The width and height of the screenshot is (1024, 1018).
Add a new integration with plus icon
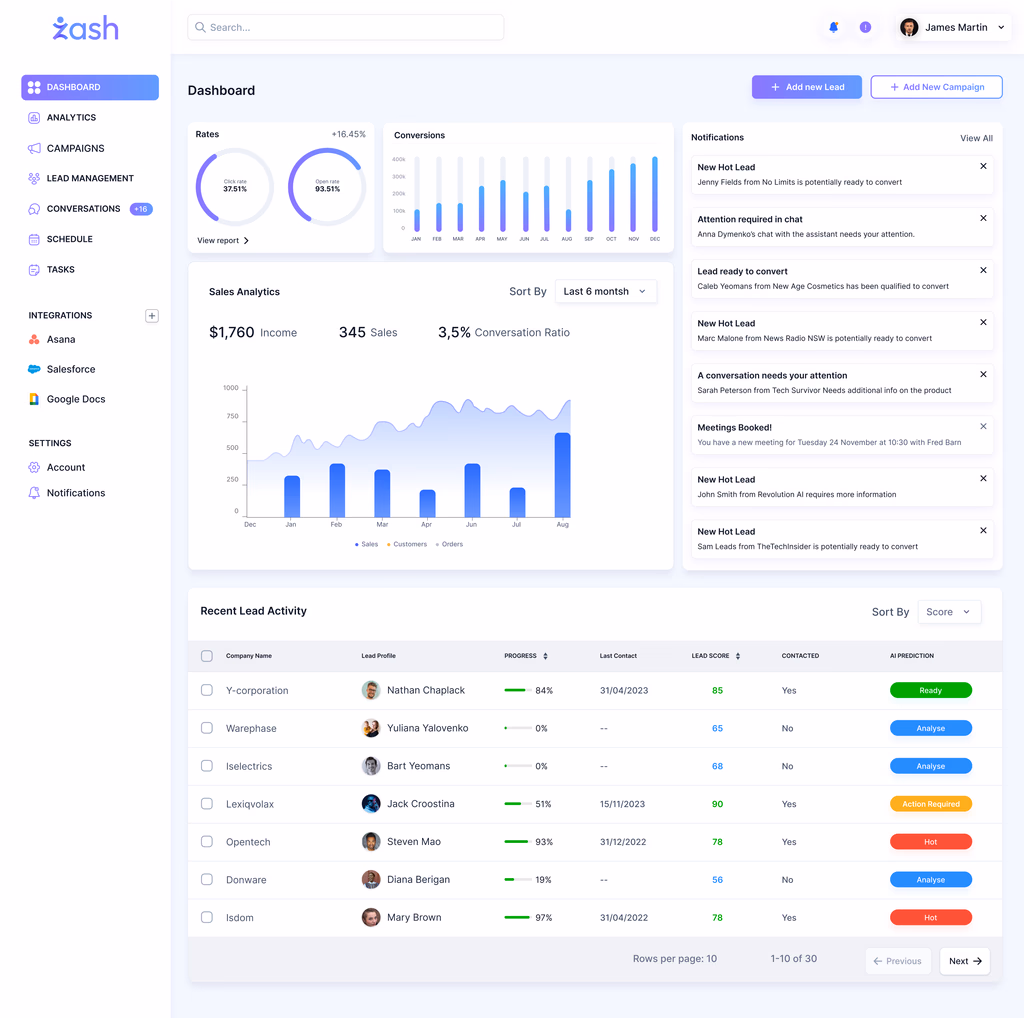[x=152, y=316]
